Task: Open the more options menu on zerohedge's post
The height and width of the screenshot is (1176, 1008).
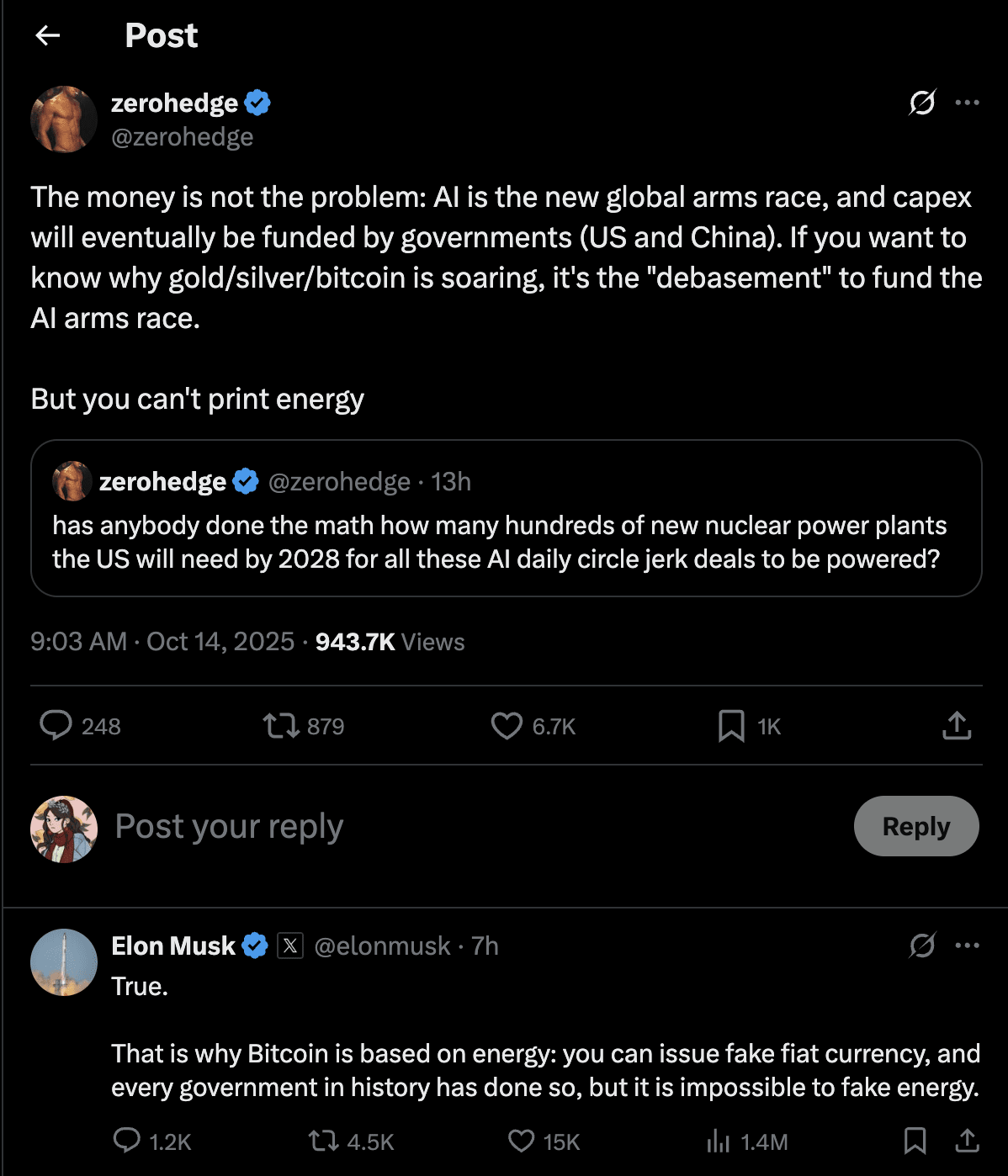Action: pyautogui.click(x=968, y=103)
